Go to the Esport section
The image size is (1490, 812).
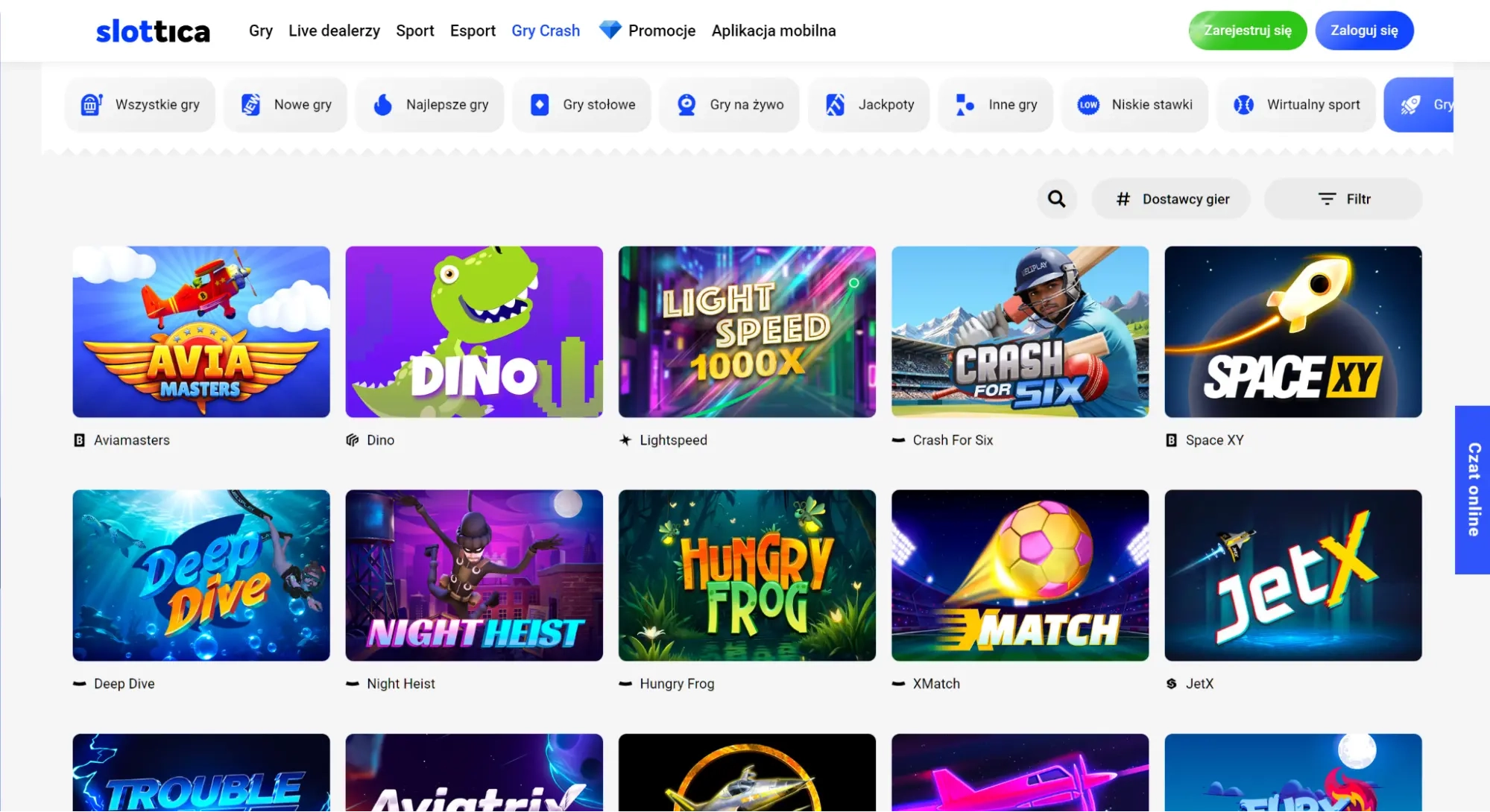point(473,31)
